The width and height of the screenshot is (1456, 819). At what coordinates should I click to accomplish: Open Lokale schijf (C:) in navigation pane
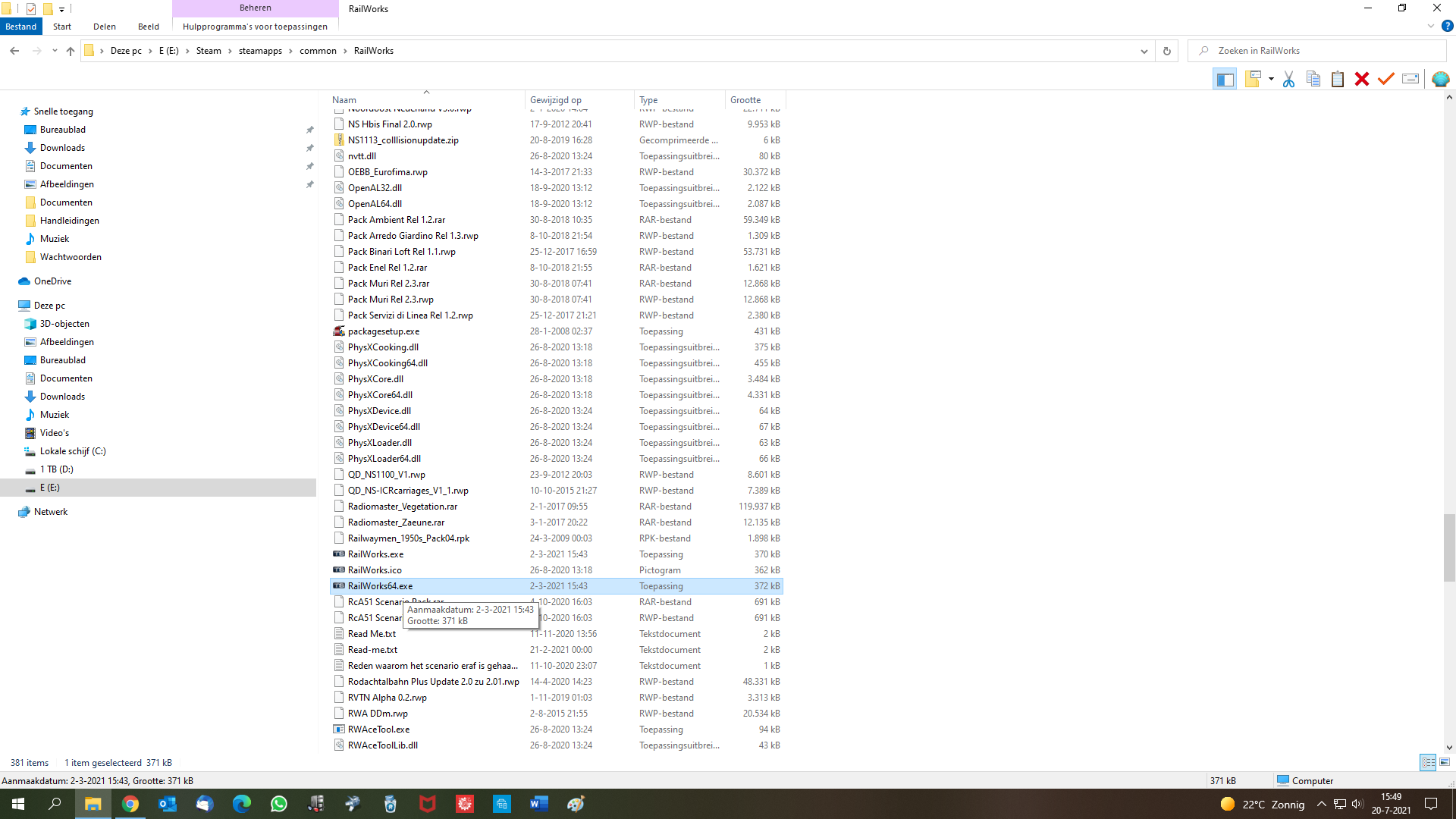coord(73,451)
